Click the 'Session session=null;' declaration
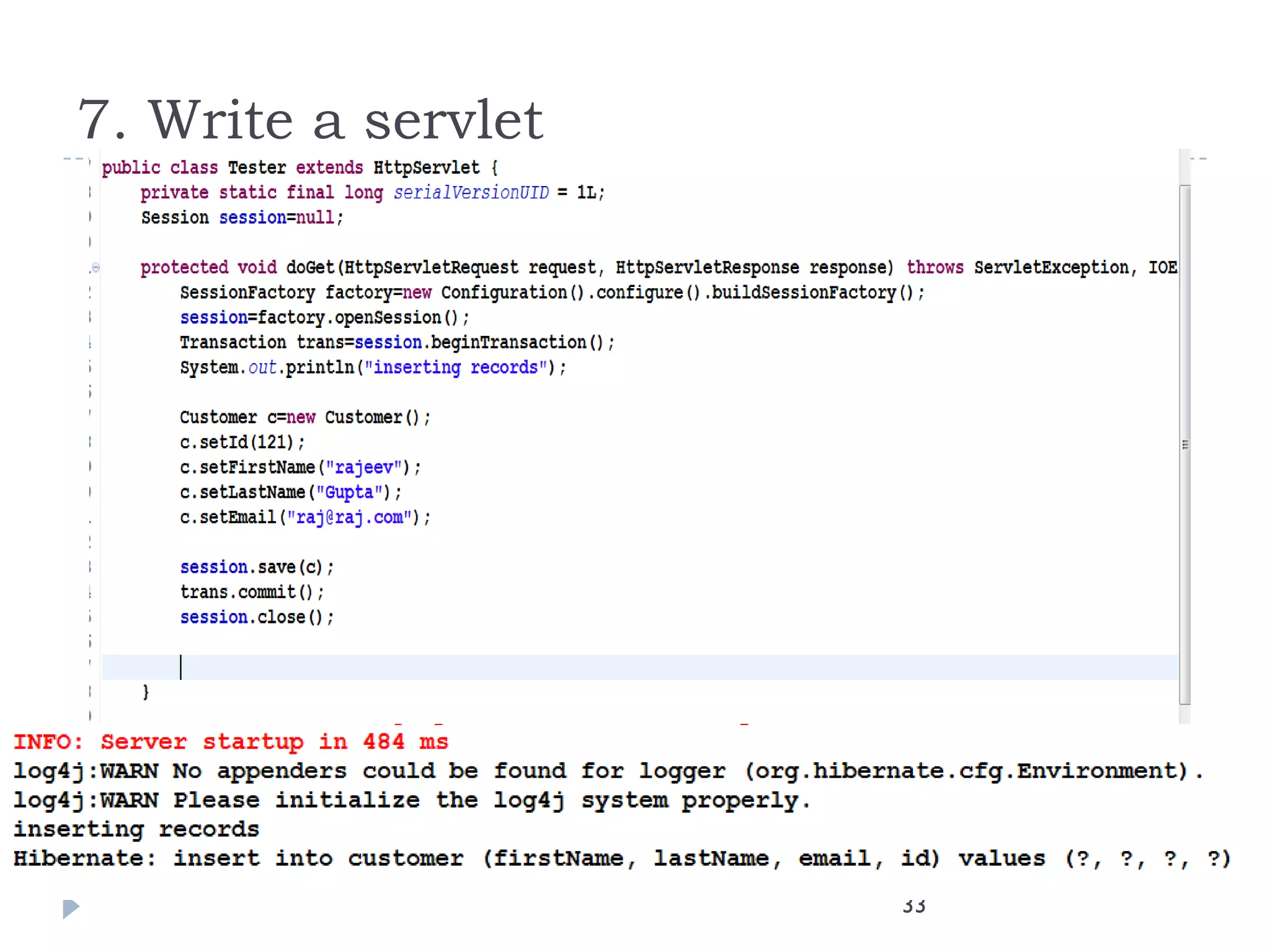Viewport: 1270px width, 952px height. [242, 218]
